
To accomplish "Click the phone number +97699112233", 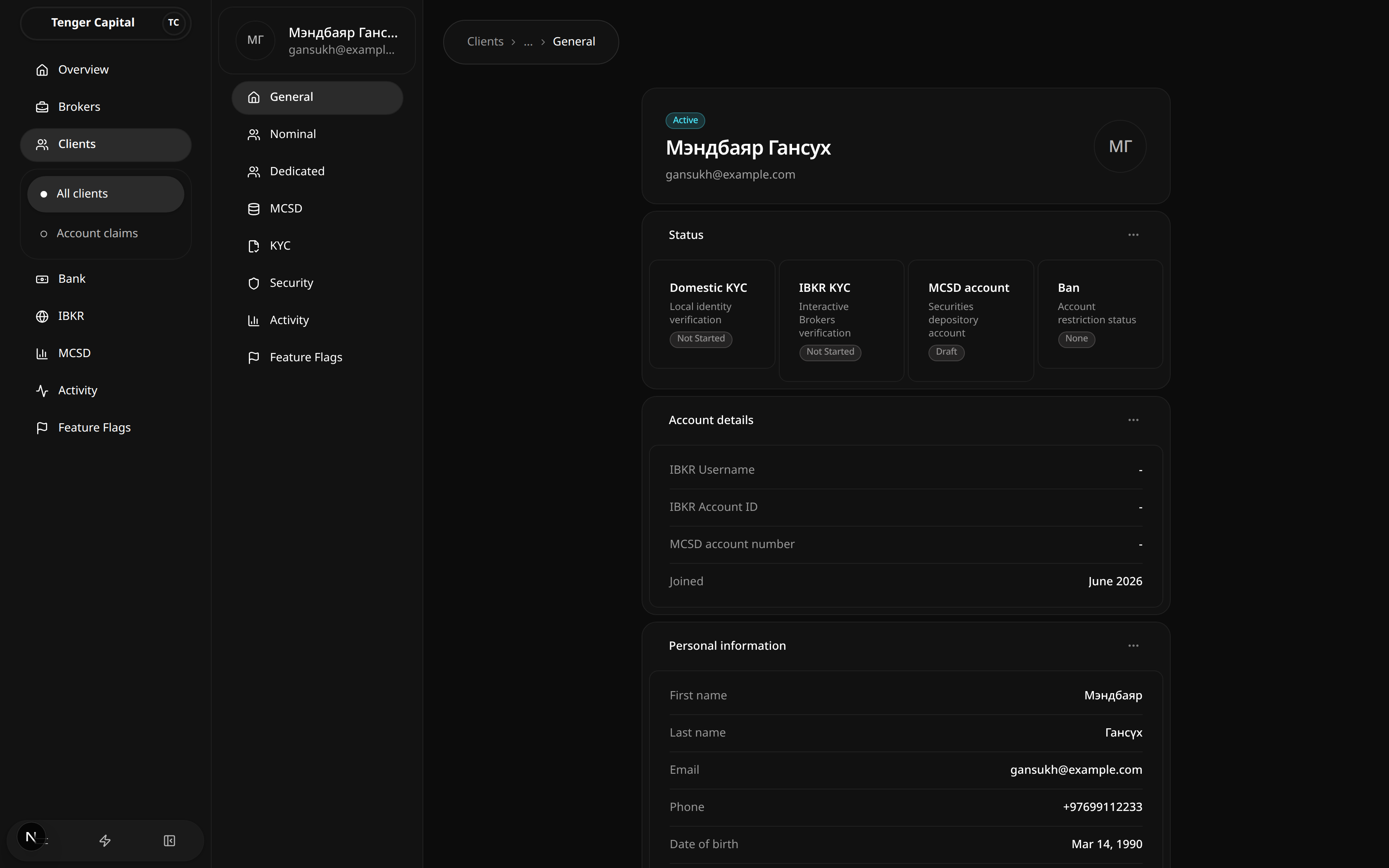I will click(x=1103, y=807).
